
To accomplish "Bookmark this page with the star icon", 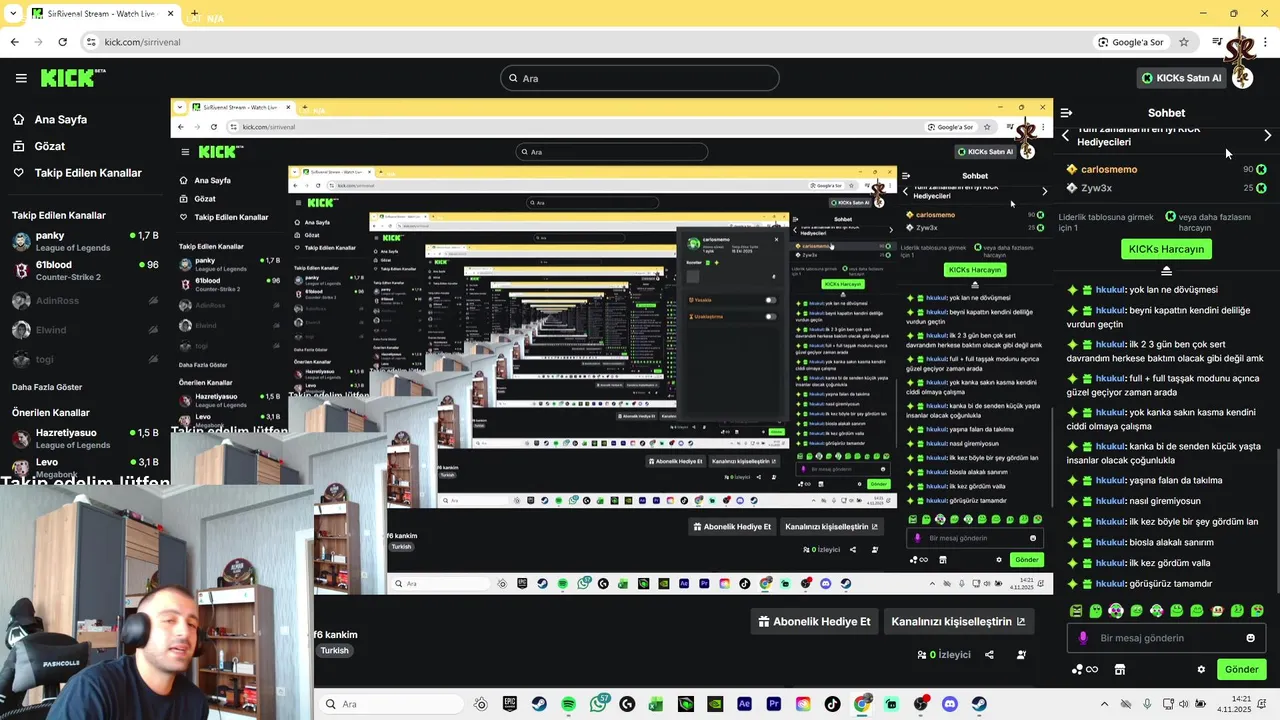I will (1184, 42).
